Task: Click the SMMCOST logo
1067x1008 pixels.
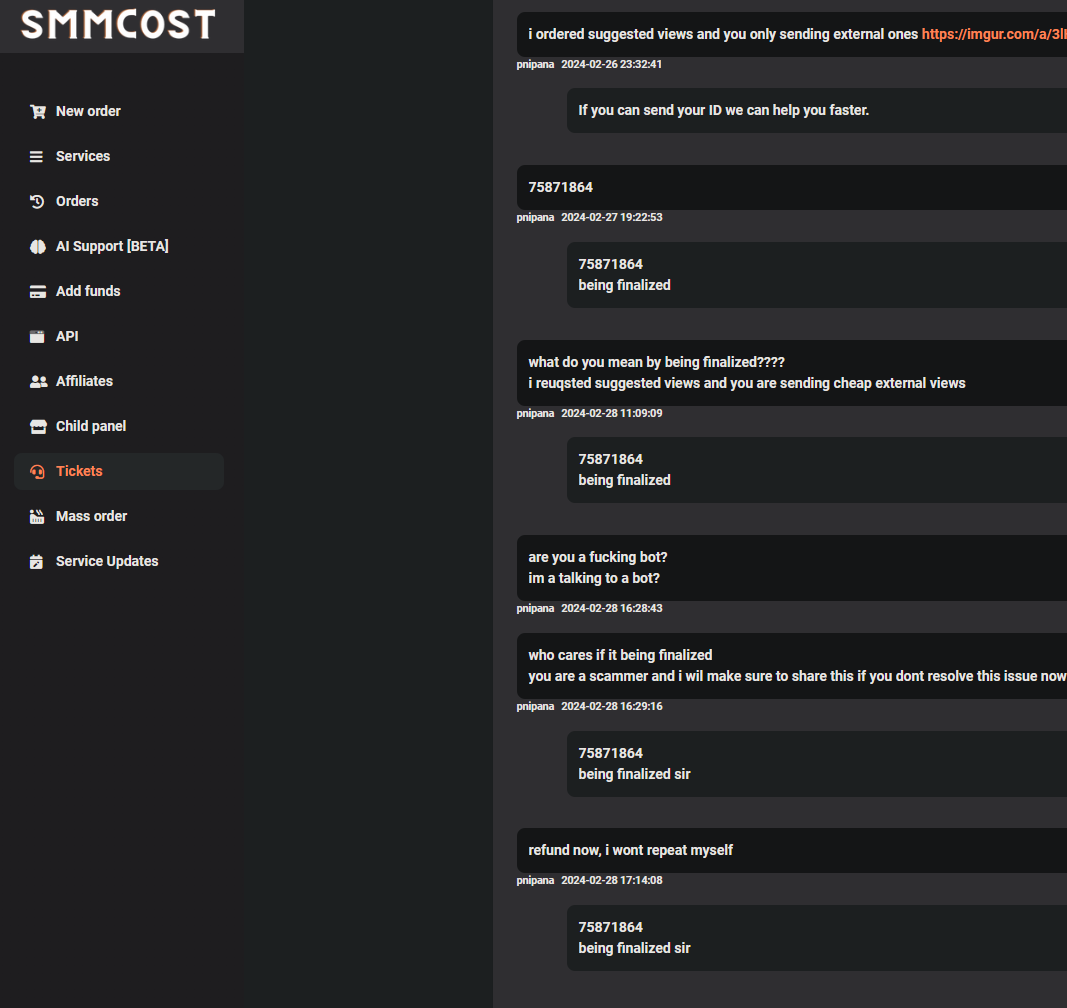Action: 118,25
